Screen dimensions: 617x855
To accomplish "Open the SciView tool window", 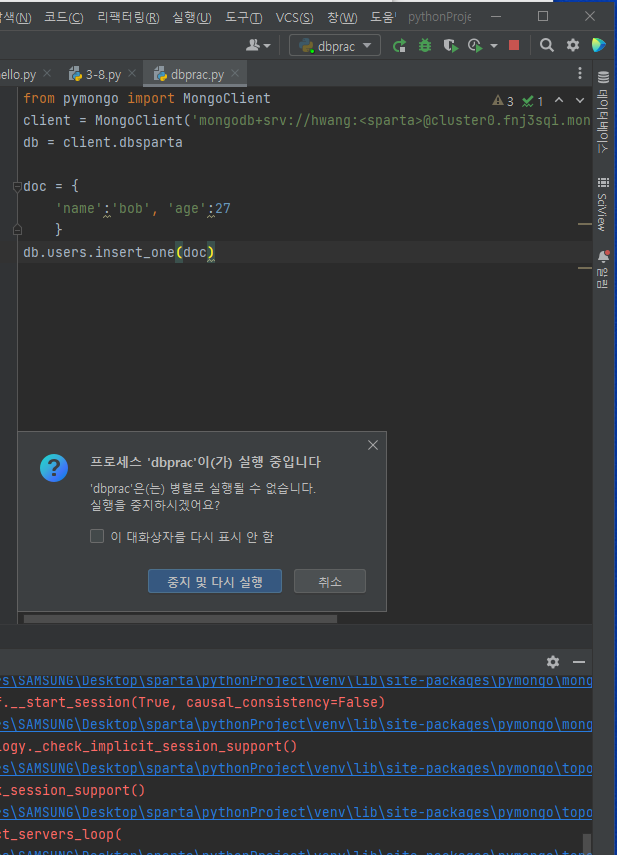I will (603, 204).
